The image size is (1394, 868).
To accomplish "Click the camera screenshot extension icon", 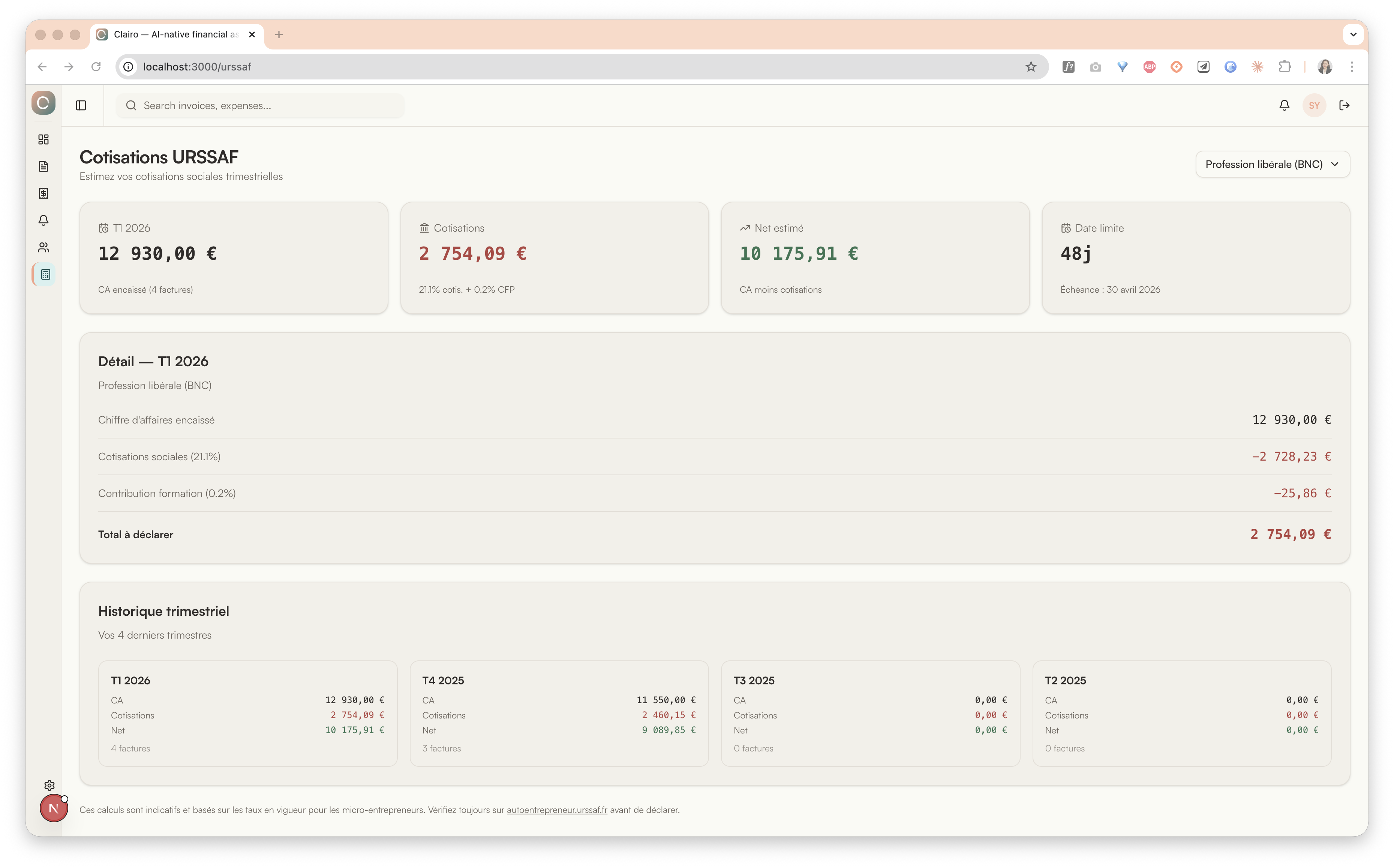I will click(x=1096, y=67).
